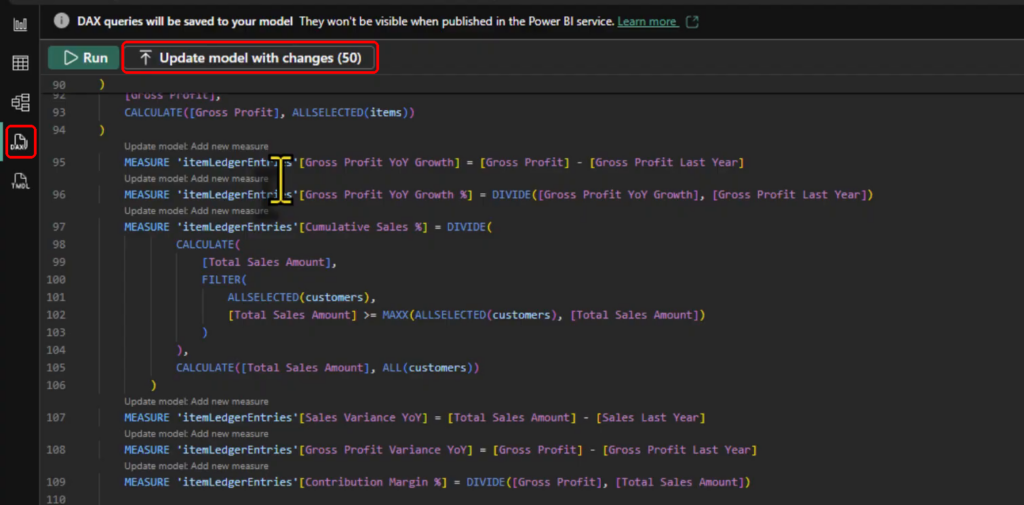Open the Report view in sidebar
This screenshot has height=505, width=1024.
[20, 25]
